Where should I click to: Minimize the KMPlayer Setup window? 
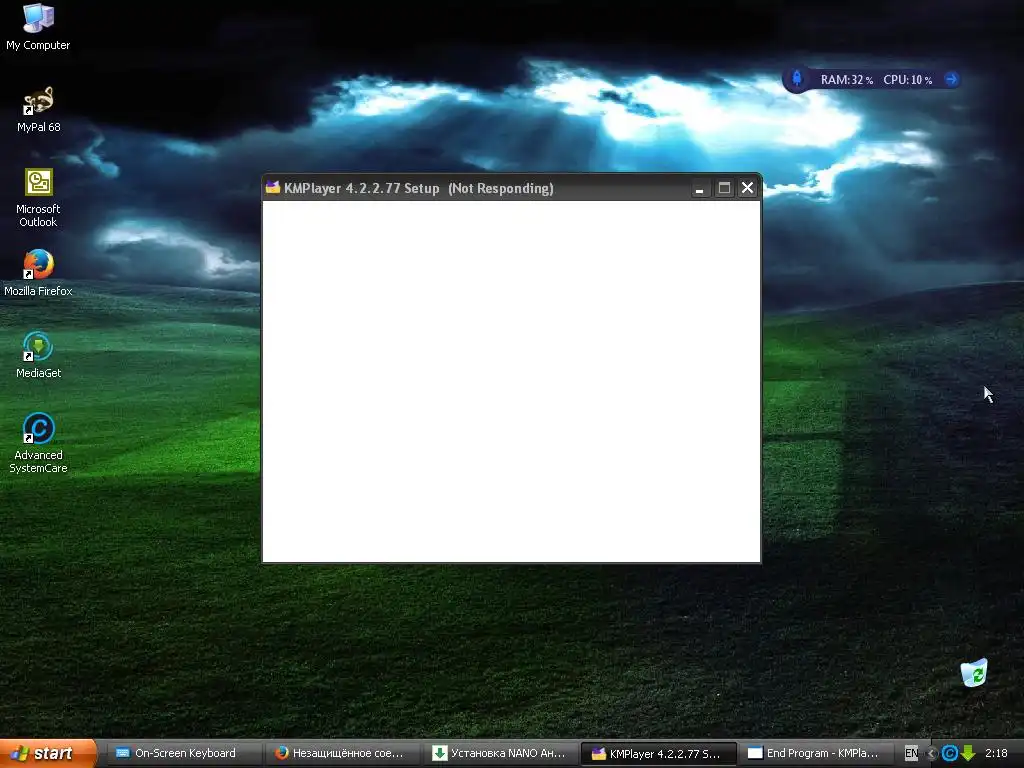[x=699, y=188]
